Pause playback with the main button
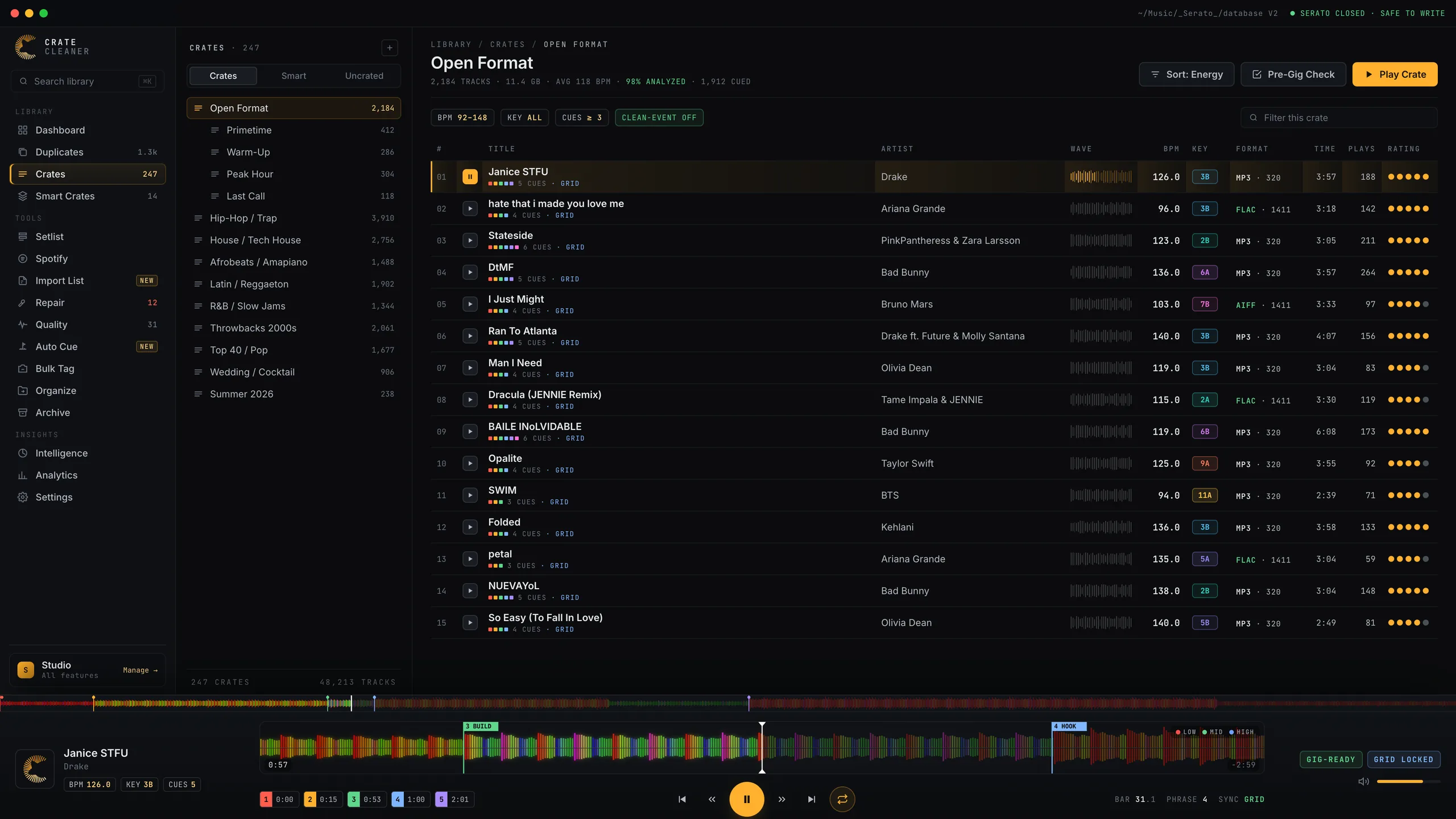 [747, 799]
